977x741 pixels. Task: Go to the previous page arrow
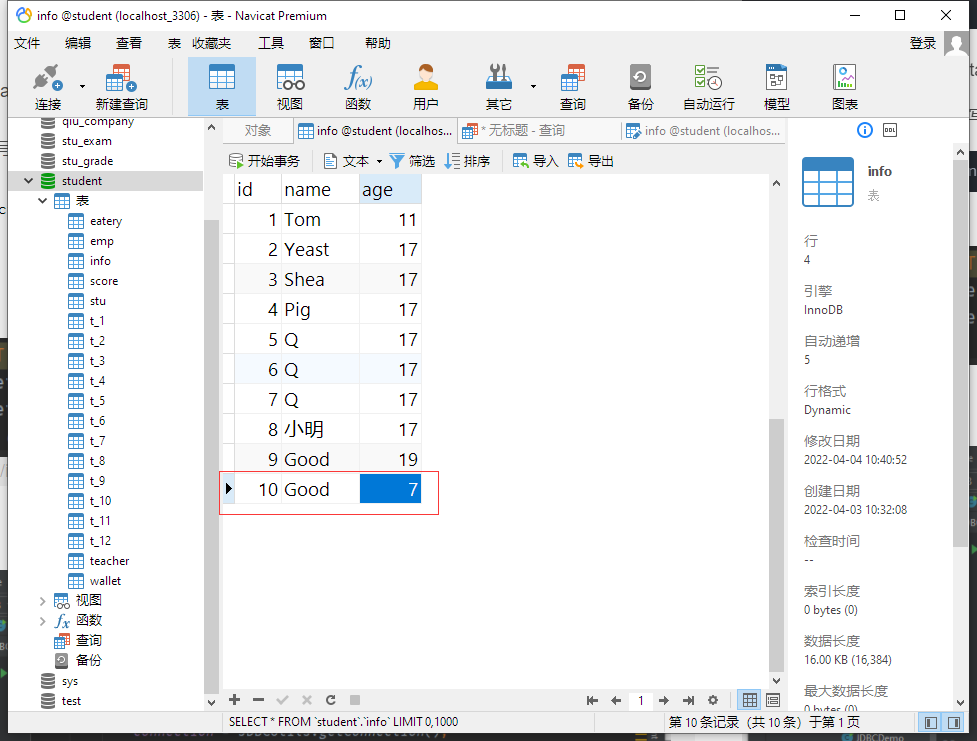click(x=616, y=700)
